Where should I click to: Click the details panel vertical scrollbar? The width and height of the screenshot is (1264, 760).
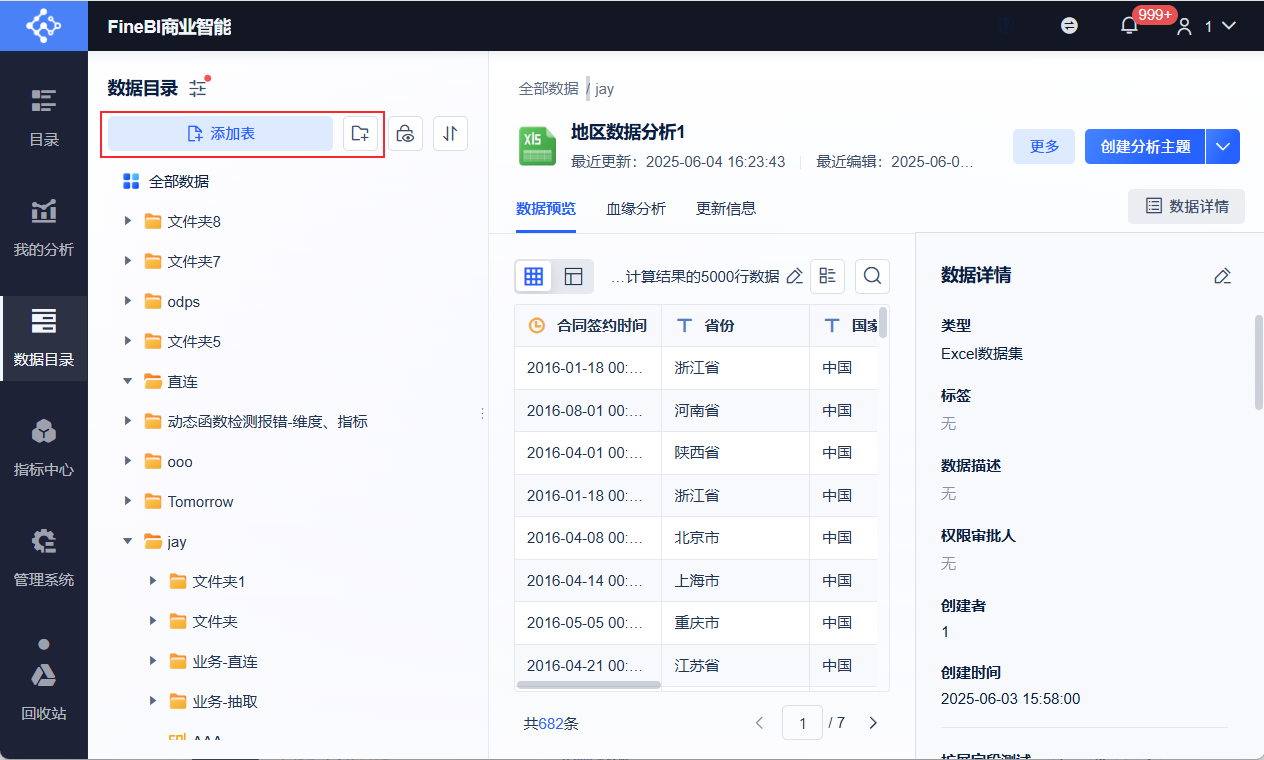(x=1259, y=362)
